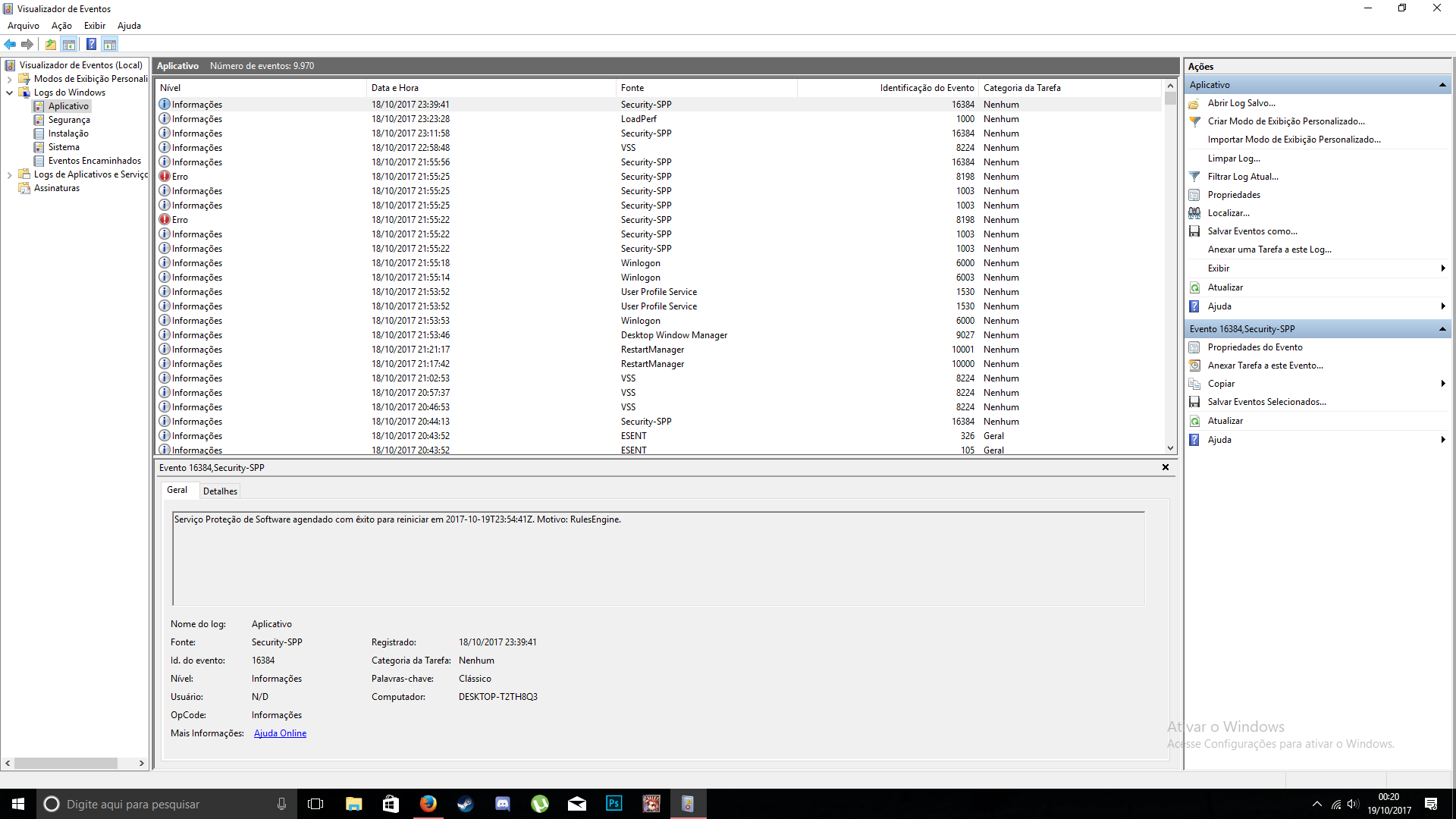1456x819 pixels.
Task: Click event list scrollbar down arrow
Action: coord(1170,448)
